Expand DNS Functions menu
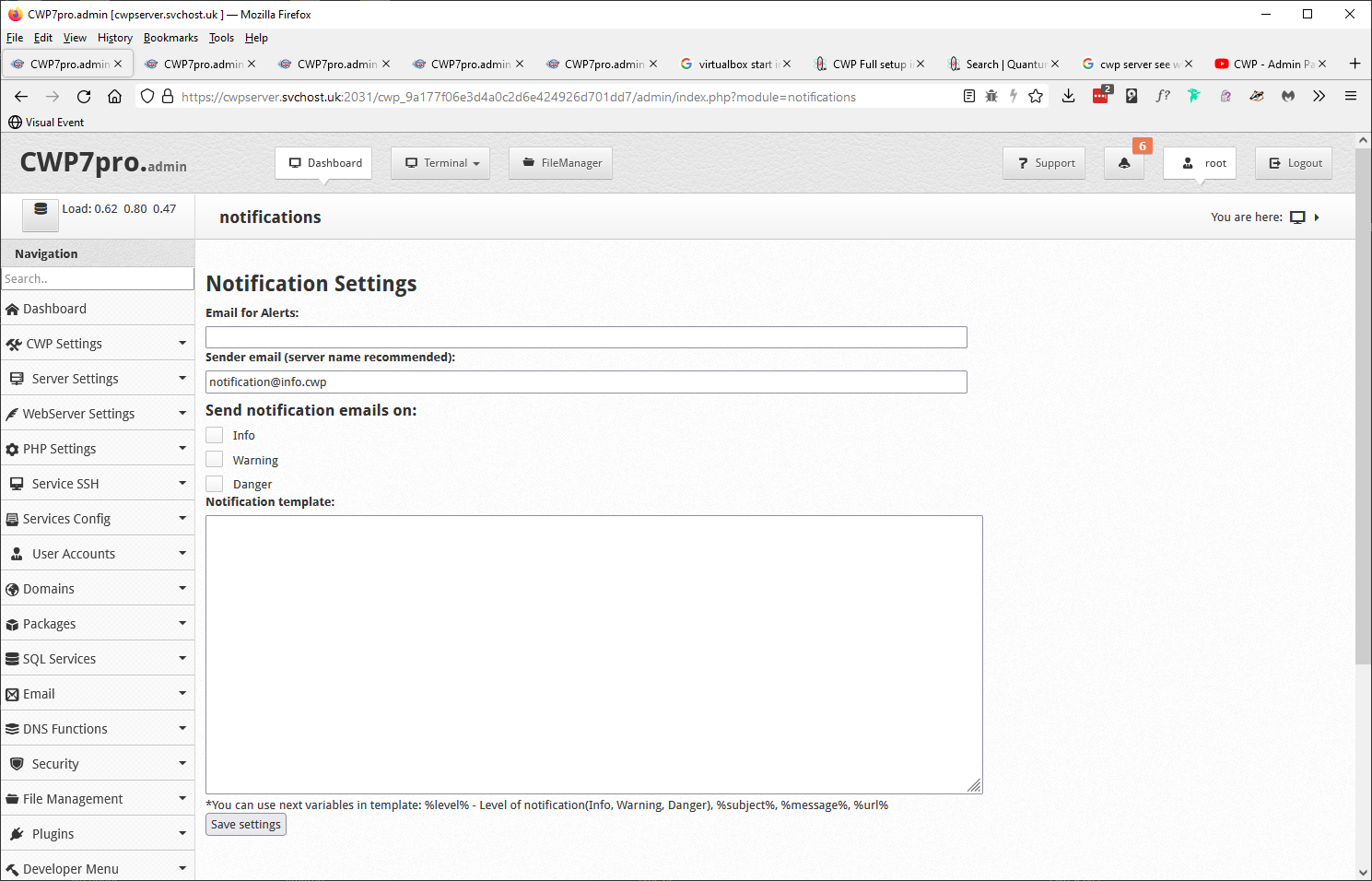 97,729
